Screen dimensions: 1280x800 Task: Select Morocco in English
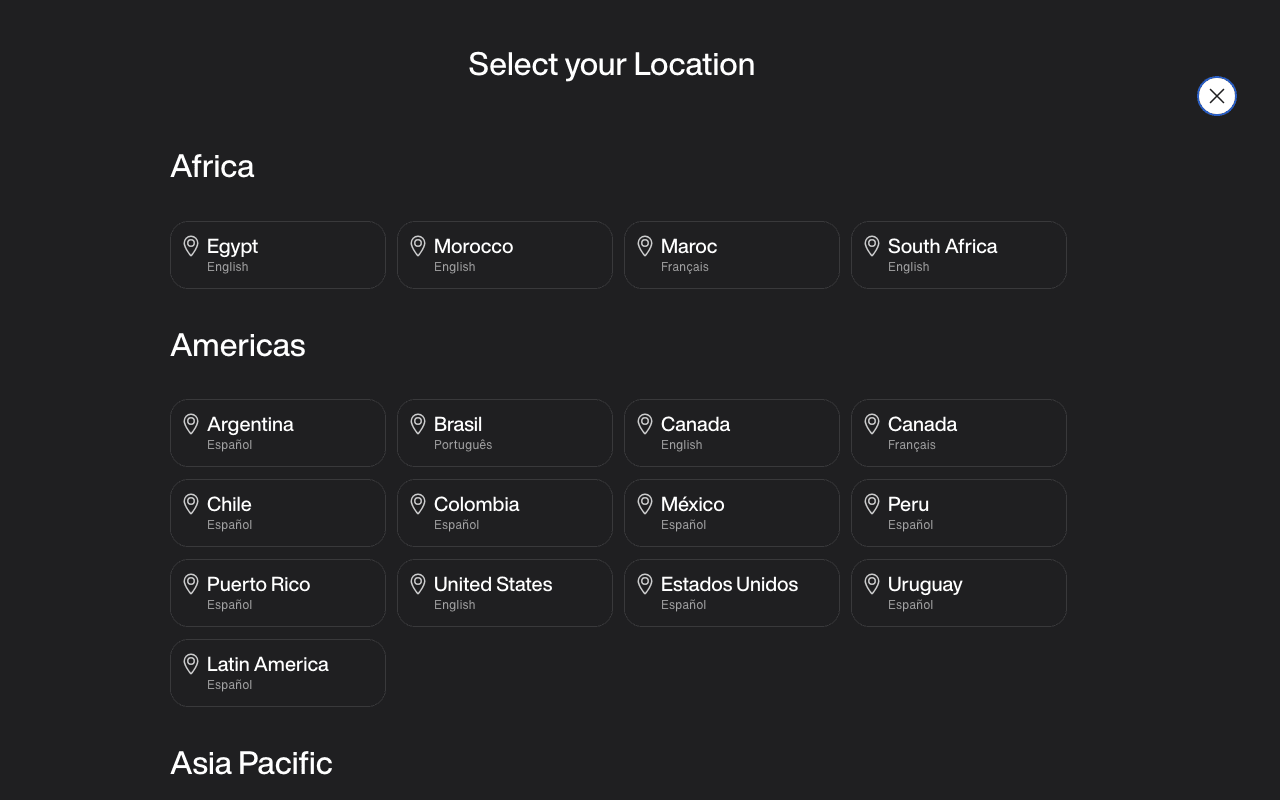click(504, 255)
